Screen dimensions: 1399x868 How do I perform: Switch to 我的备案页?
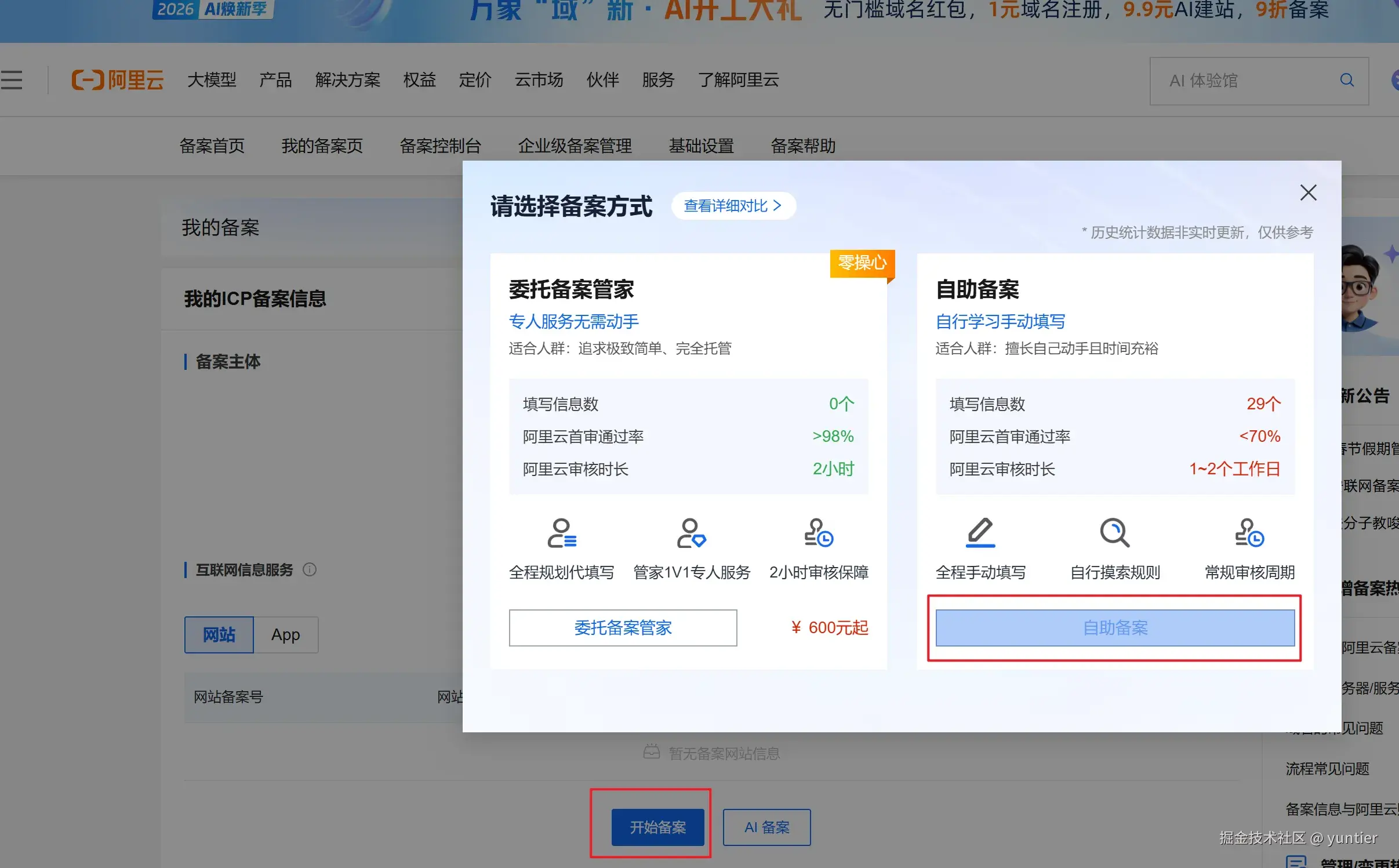(x=321, y=146)
